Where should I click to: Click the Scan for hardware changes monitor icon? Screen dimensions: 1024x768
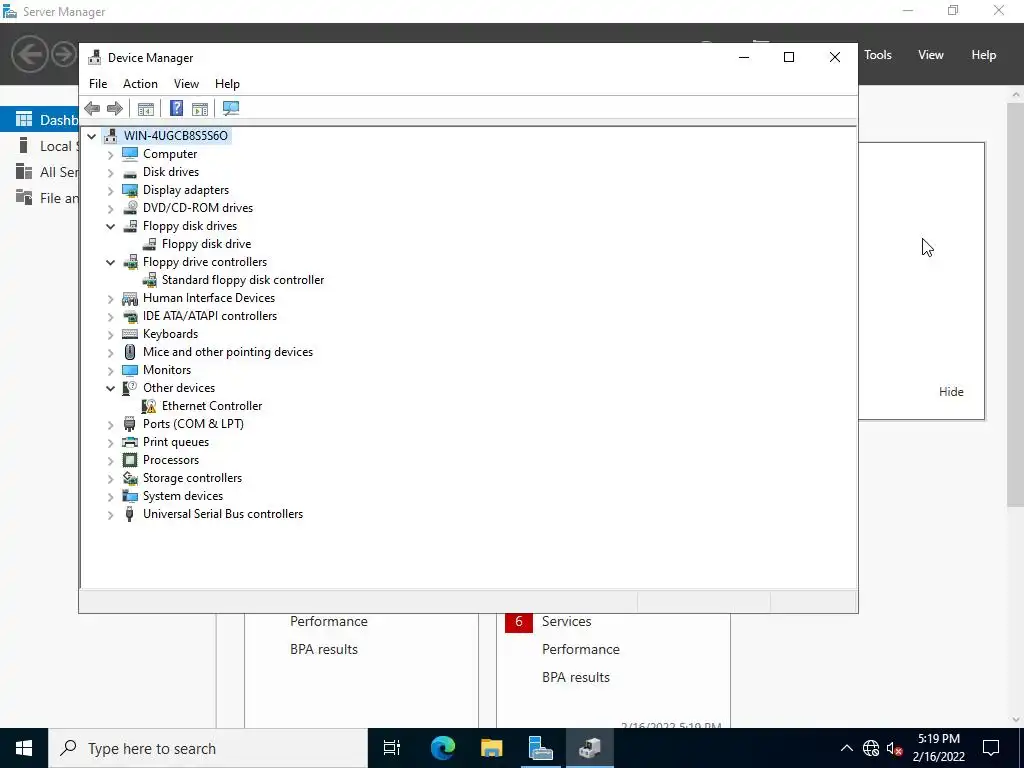[x=231, y=108]
